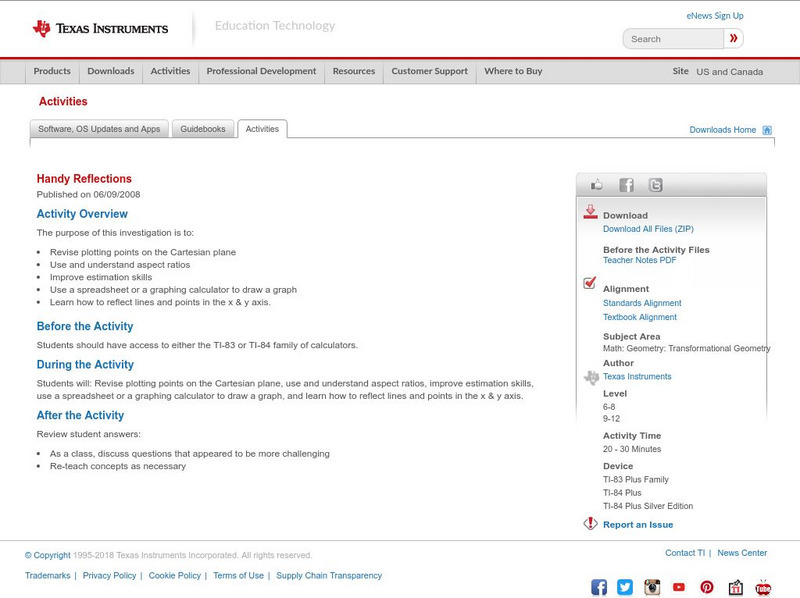Click Download All Files (ZIP)
800x598 pixels.
648,229
